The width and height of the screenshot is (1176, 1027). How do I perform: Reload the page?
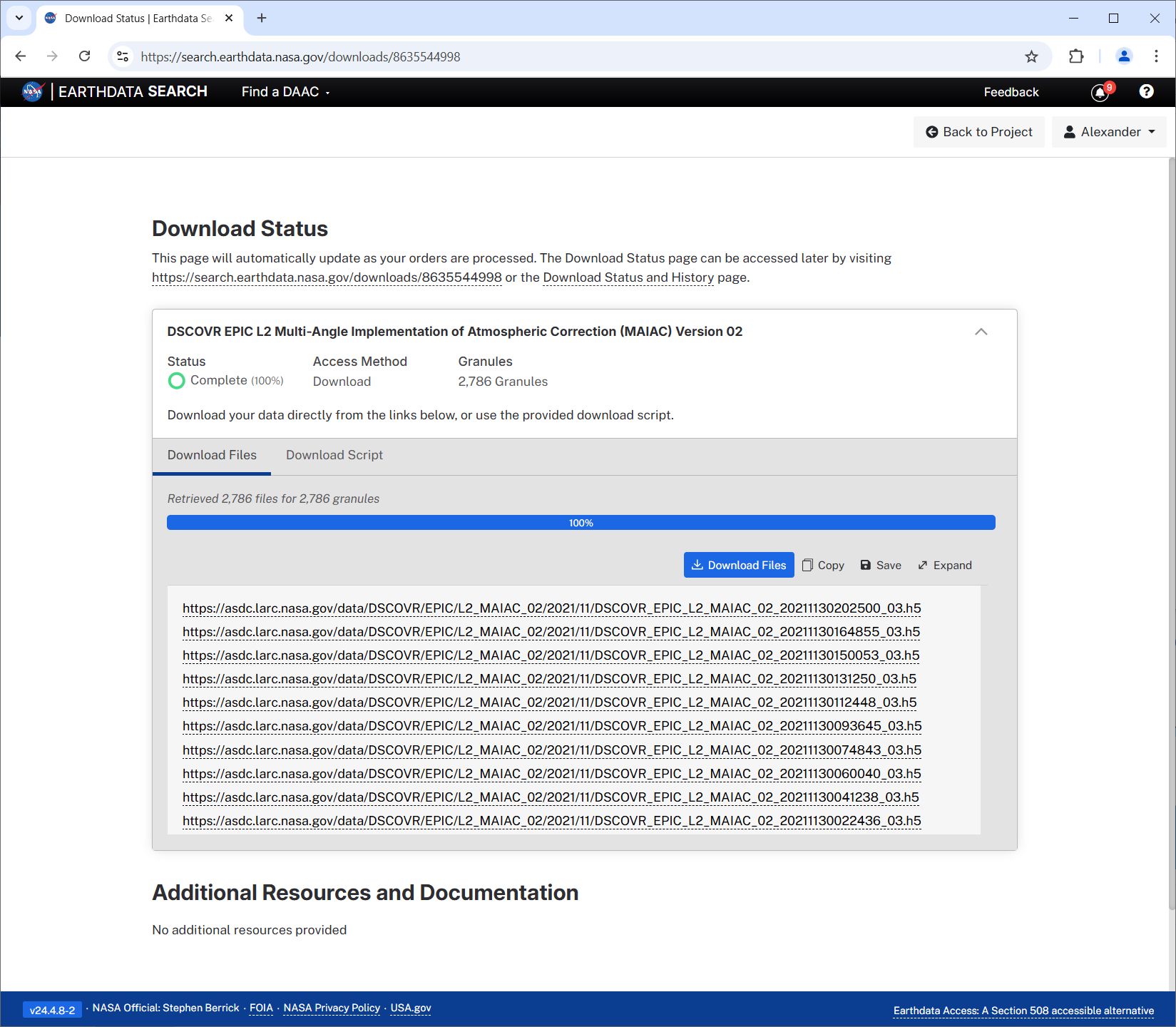[x=84, y=56]
